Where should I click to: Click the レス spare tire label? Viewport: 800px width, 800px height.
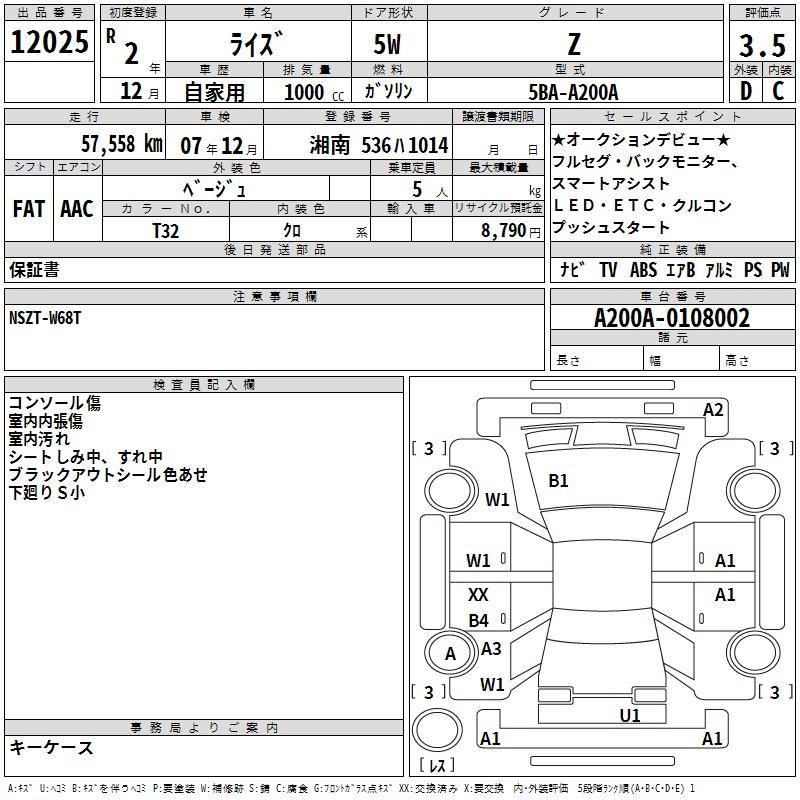pos(437,765)
